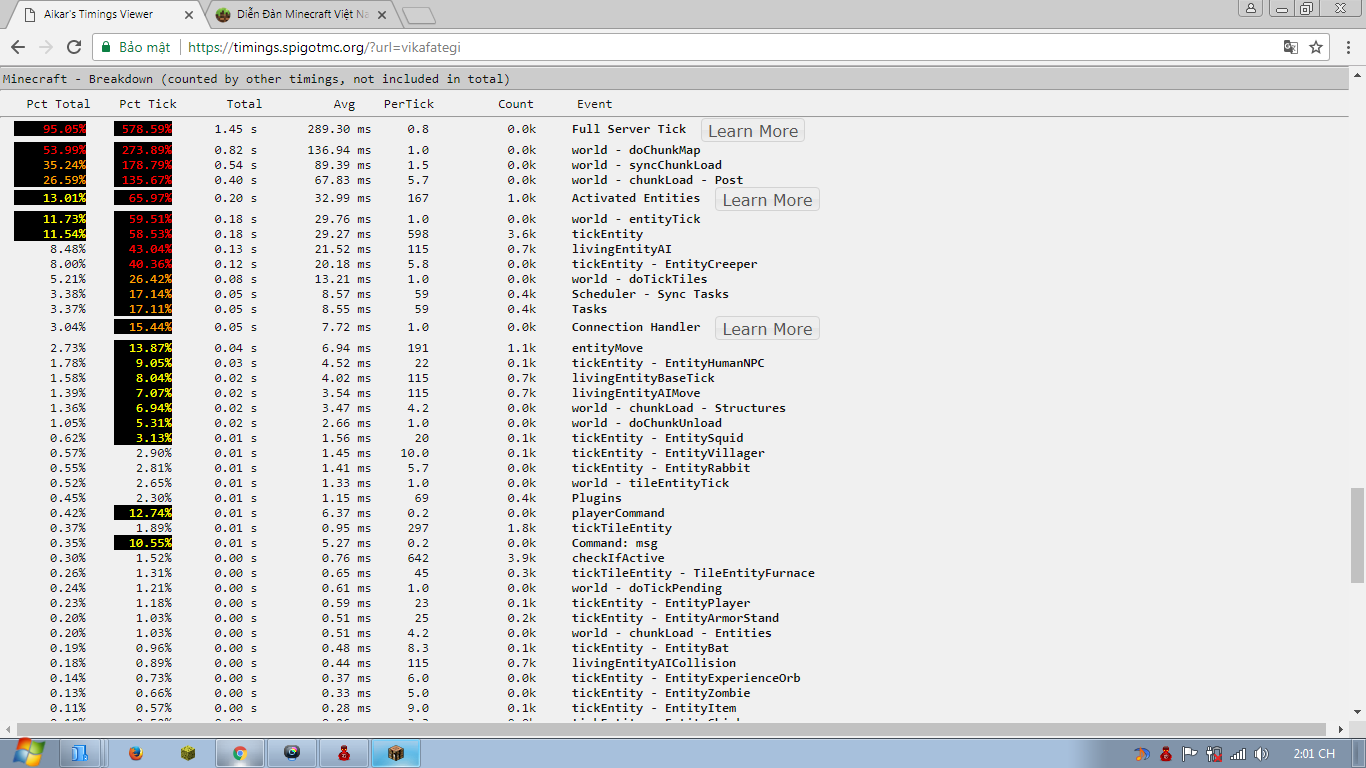Select the Connection Handler event
The image size is (1366, 768).
click(636, 327)
